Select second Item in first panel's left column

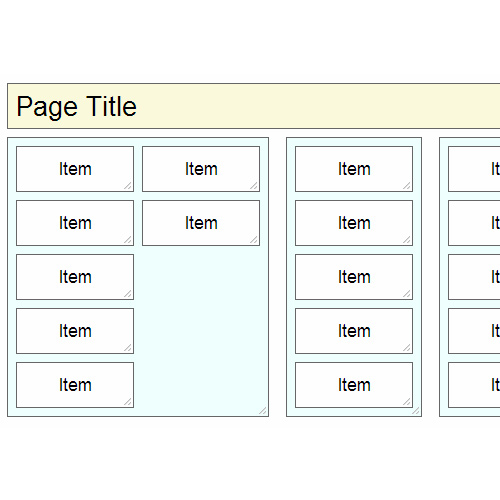(x=75, y=223)
